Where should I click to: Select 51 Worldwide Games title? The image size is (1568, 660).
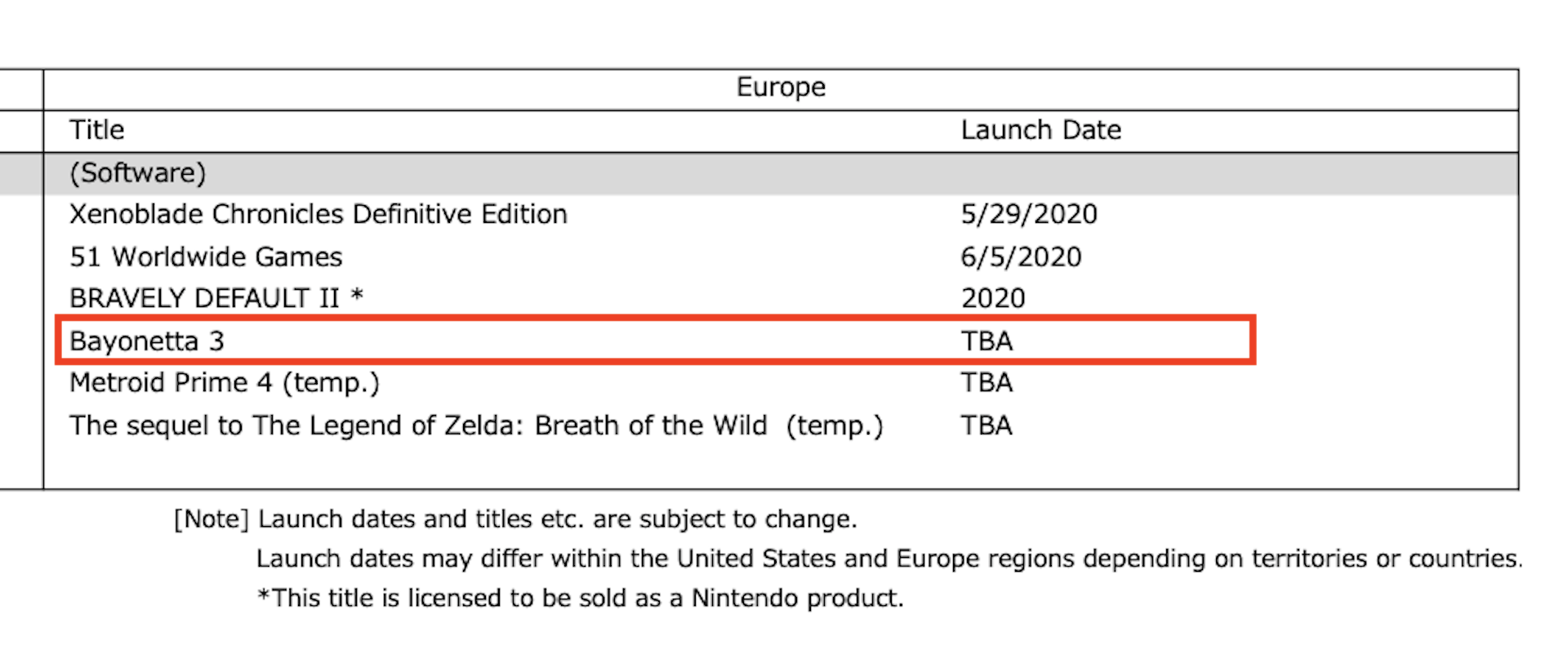click(206, 257)
